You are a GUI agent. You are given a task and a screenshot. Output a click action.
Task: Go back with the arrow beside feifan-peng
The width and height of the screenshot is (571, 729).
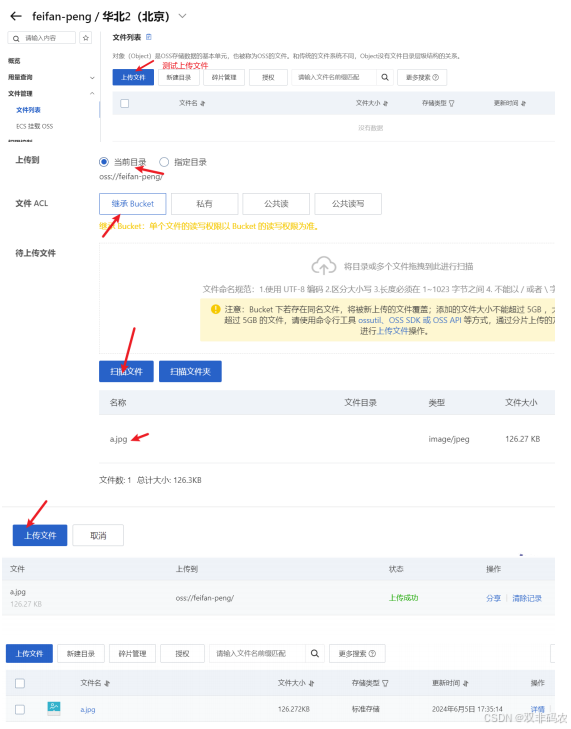click(x=16, y=16)
